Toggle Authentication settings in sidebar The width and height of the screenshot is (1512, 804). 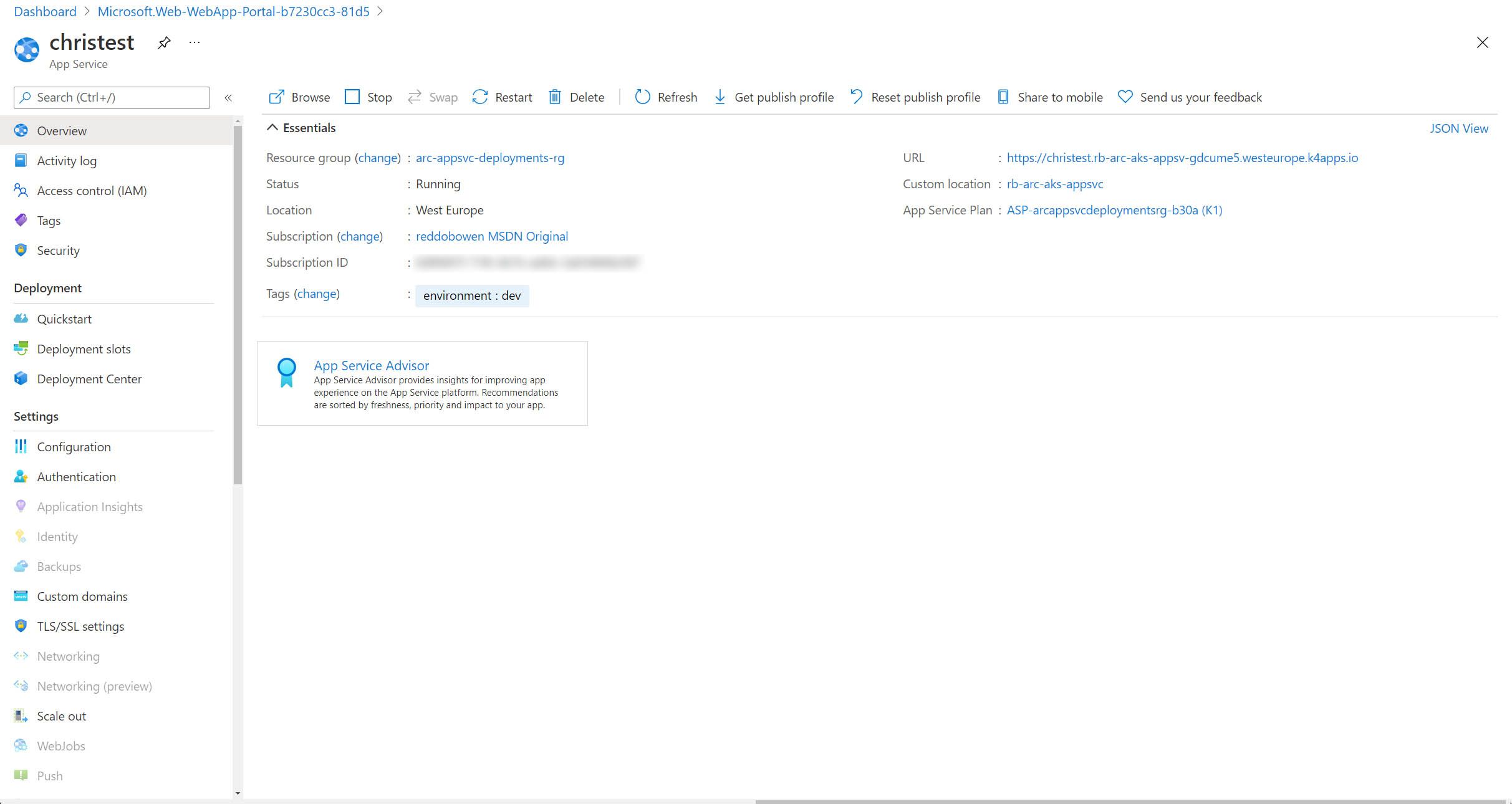(76, 476)
